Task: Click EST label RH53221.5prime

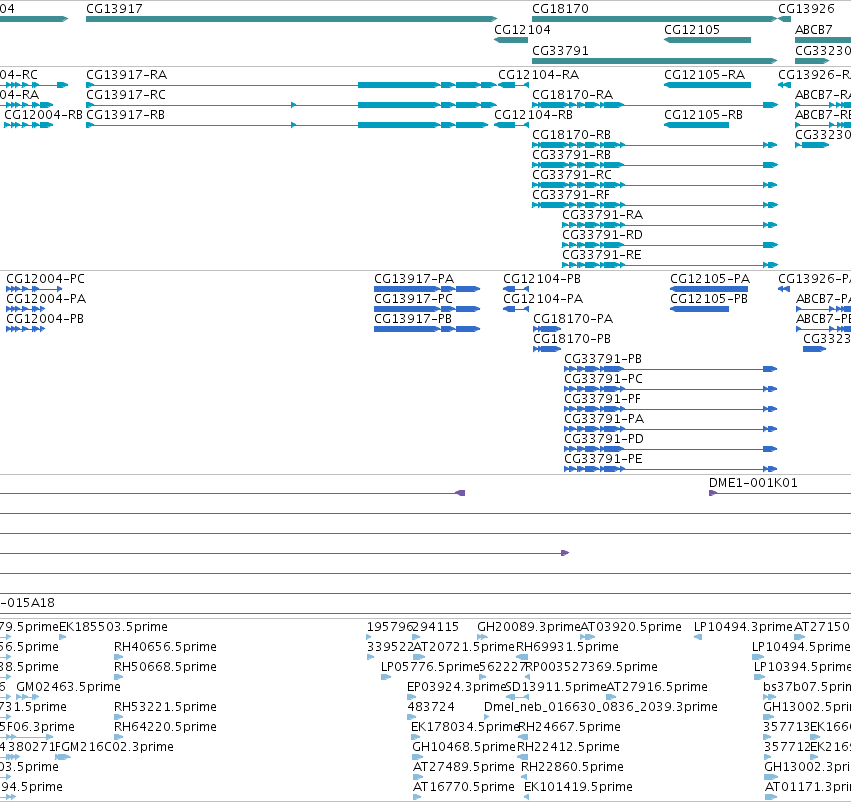Action: pos(166,708)
